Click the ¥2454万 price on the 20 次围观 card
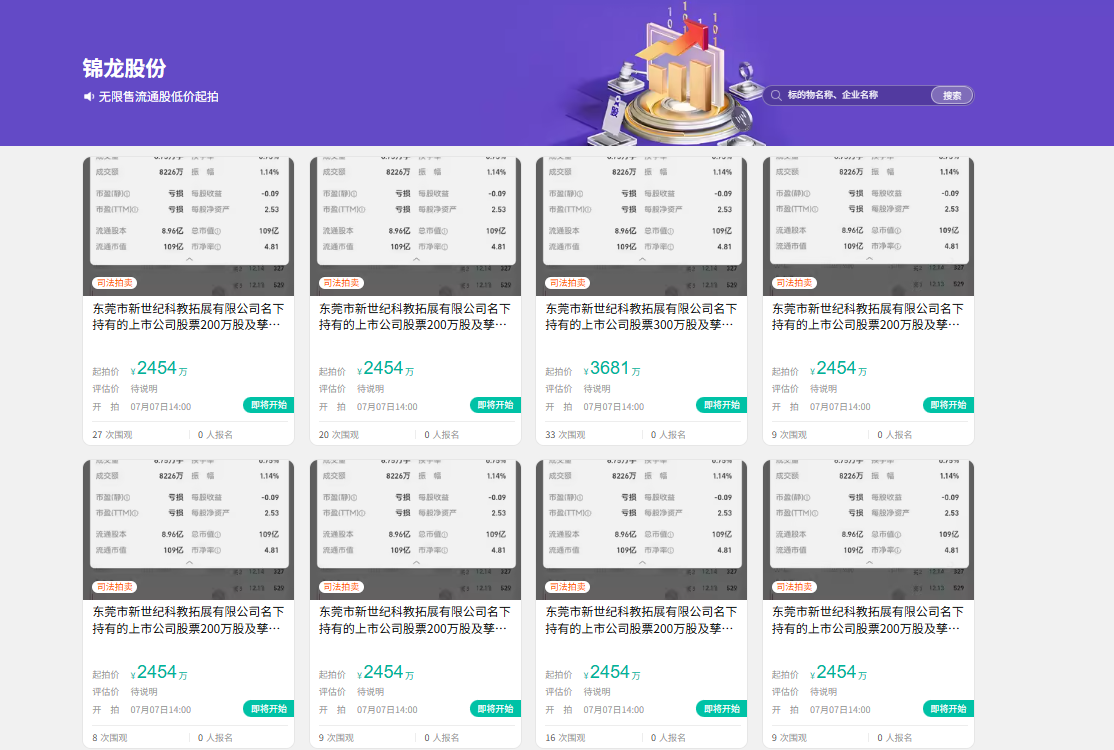Viewport: 1114px width, 750px height. click(385, 369)
